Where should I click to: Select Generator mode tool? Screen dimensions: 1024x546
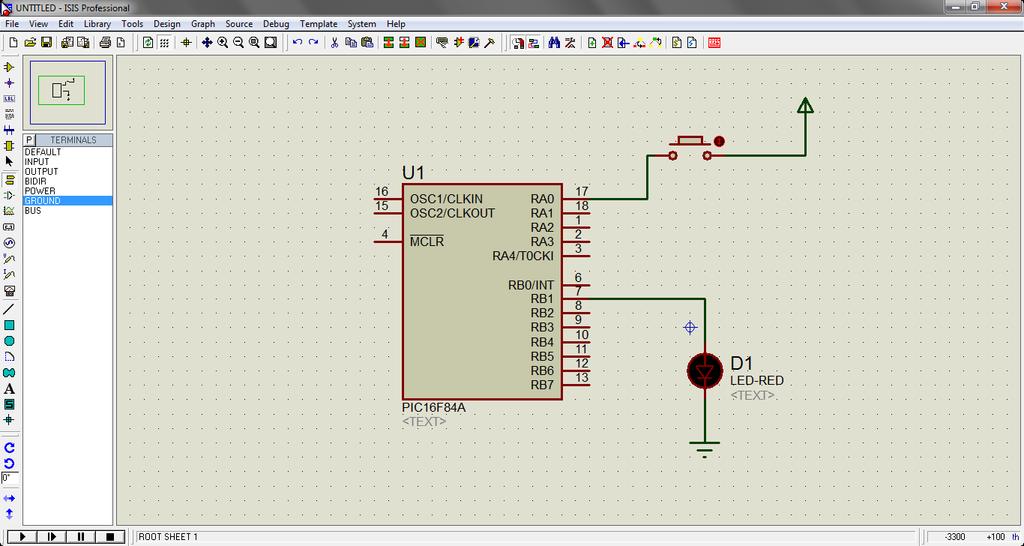pos(9,243)
